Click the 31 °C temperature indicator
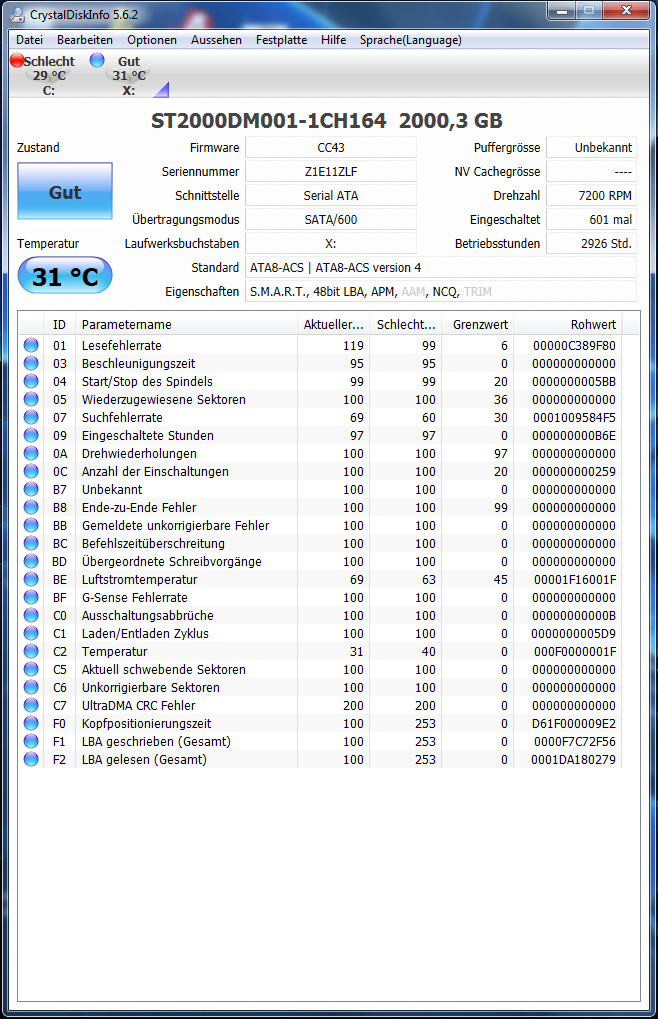 coord(65,276)
